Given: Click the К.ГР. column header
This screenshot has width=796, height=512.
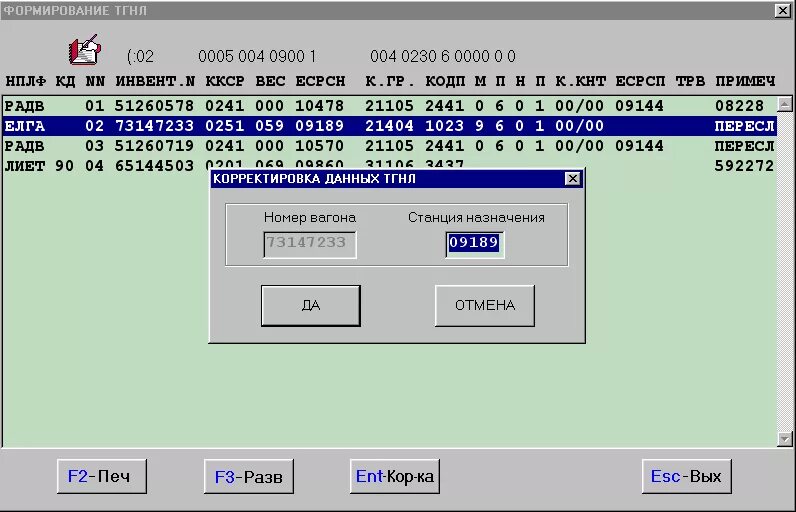Looking at the screenshot, I should point(390,81).
